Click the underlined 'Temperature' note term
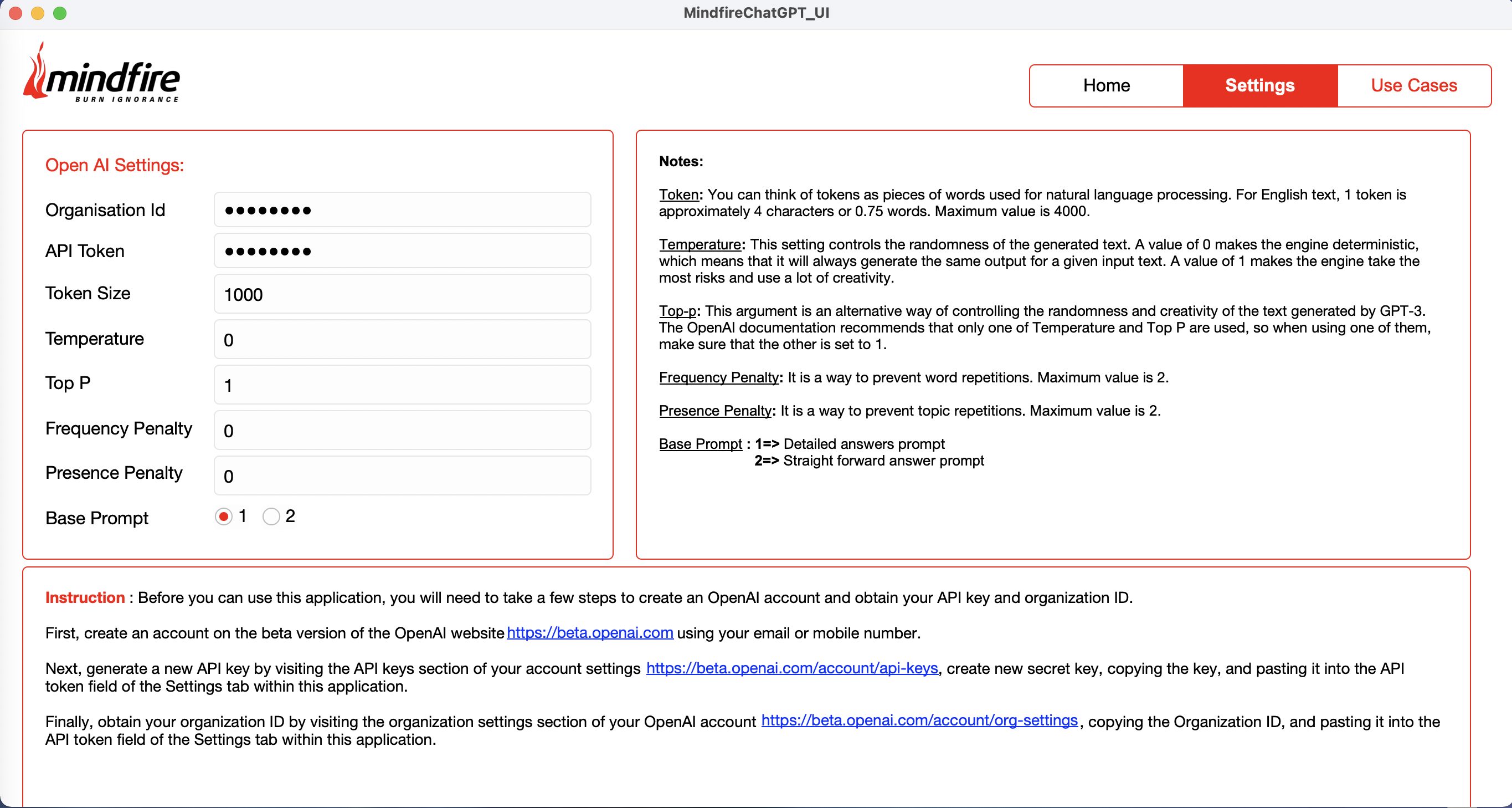This screenshot has height=808, width=1512. pyautogui.click(x=700, y=245)
